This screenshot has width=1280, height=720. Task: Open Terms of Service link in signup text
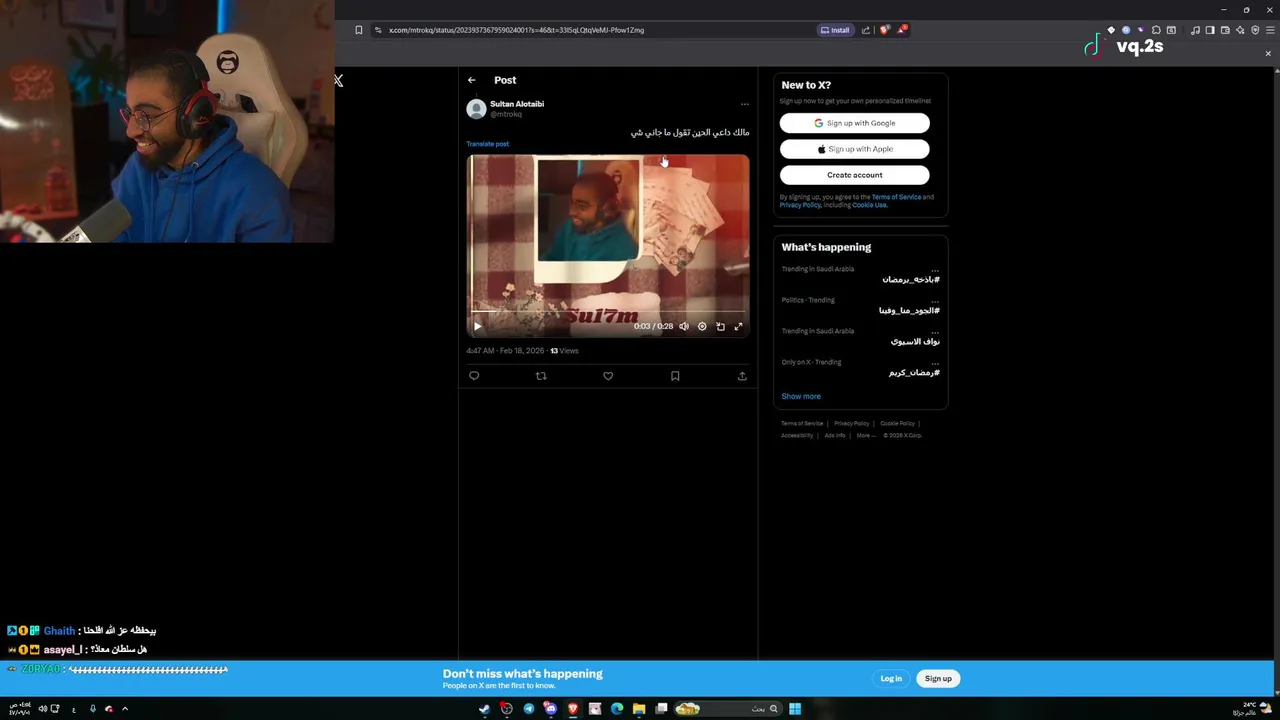pos(896,197)
